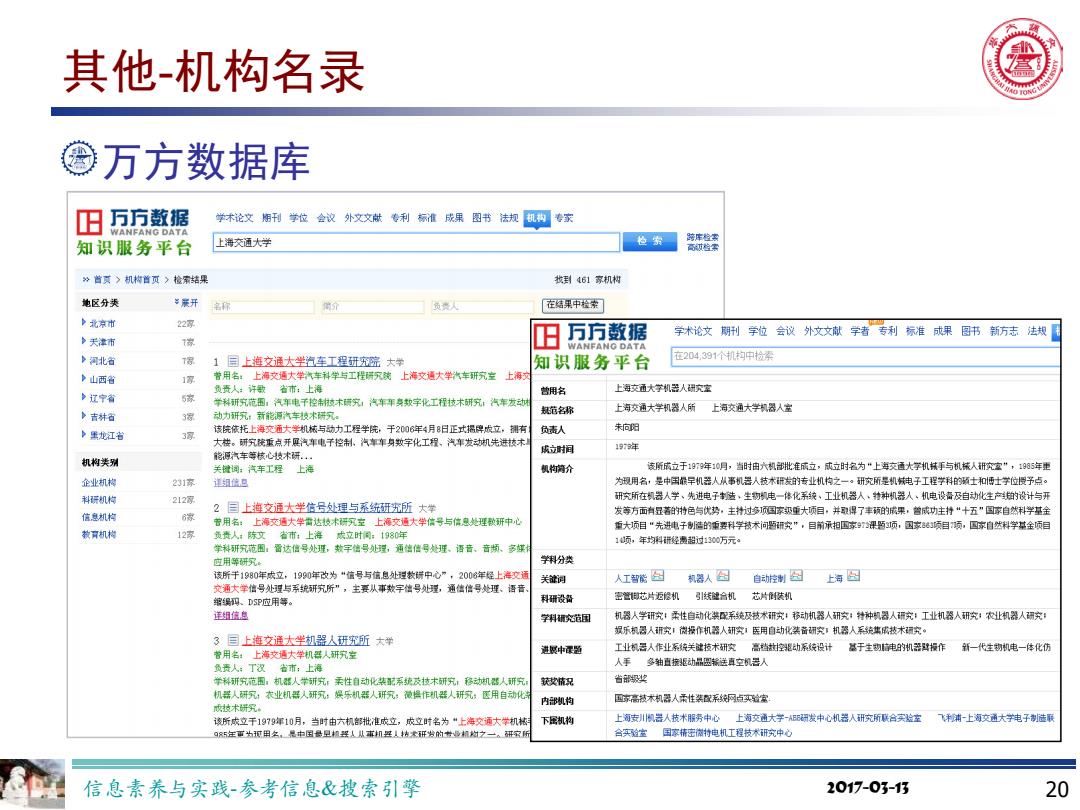Click the 在204,391个机构中检索 search box
1080x810 pixels.
pyautogui.click(x=864, y=356)
